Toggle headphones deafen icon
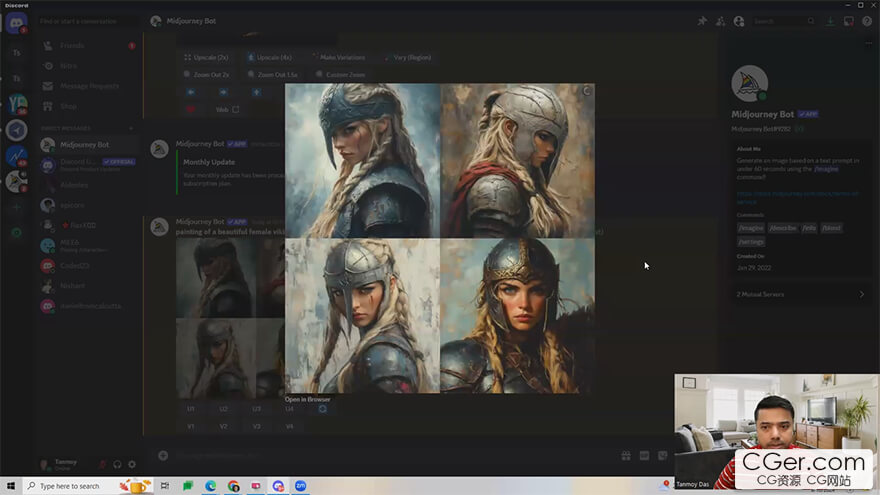The height and width of the screenshot is (495, 880). click(117, 465)
